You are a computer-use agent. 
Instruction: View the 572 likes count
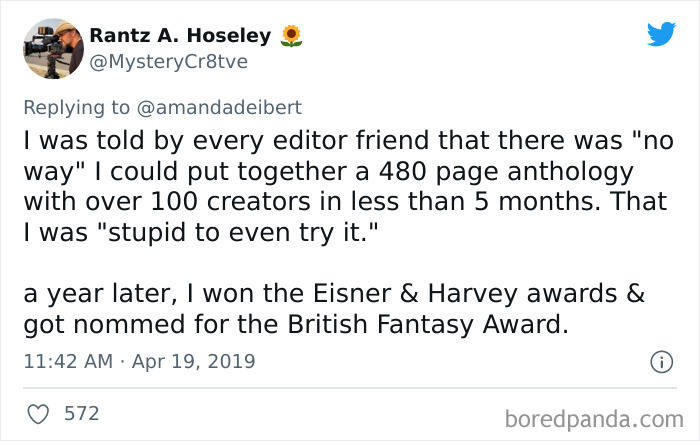[80, 412]
